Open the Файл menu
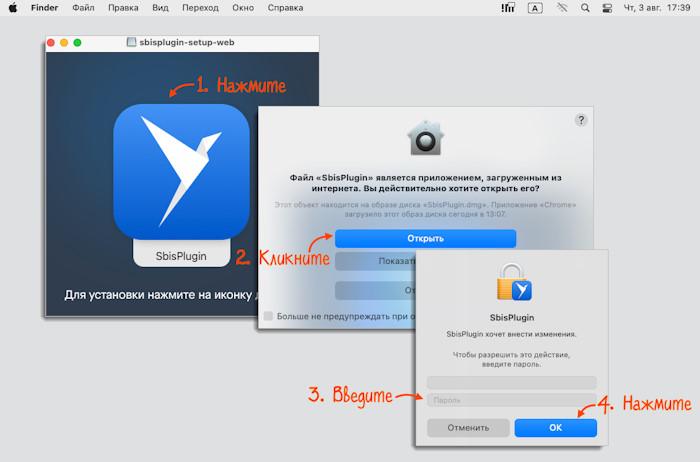This screenshot has width=700, height=462. coord(83,8)
